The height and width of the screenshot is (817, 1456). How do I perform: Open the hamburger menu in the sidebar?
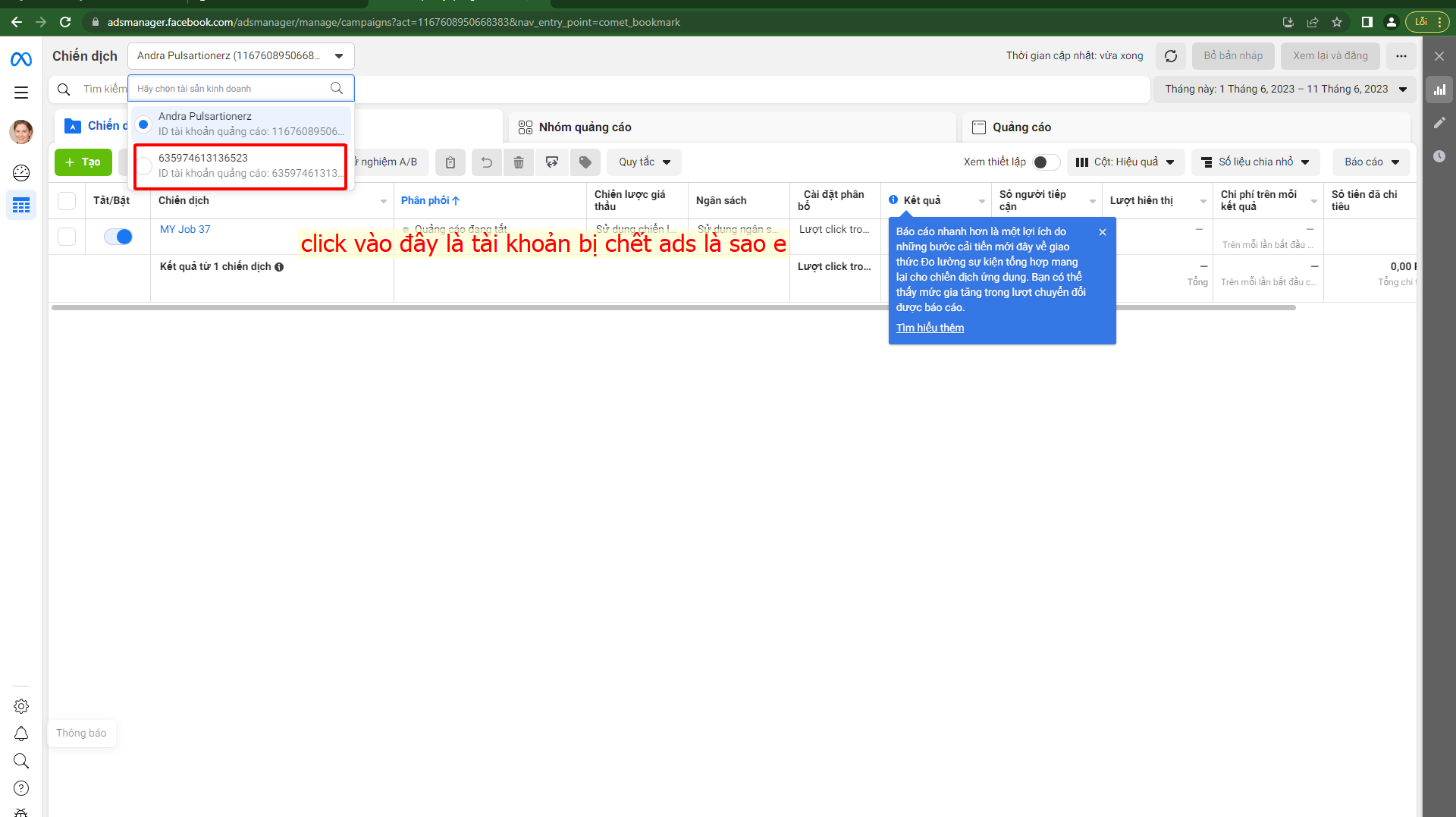(x=21, y=93)
